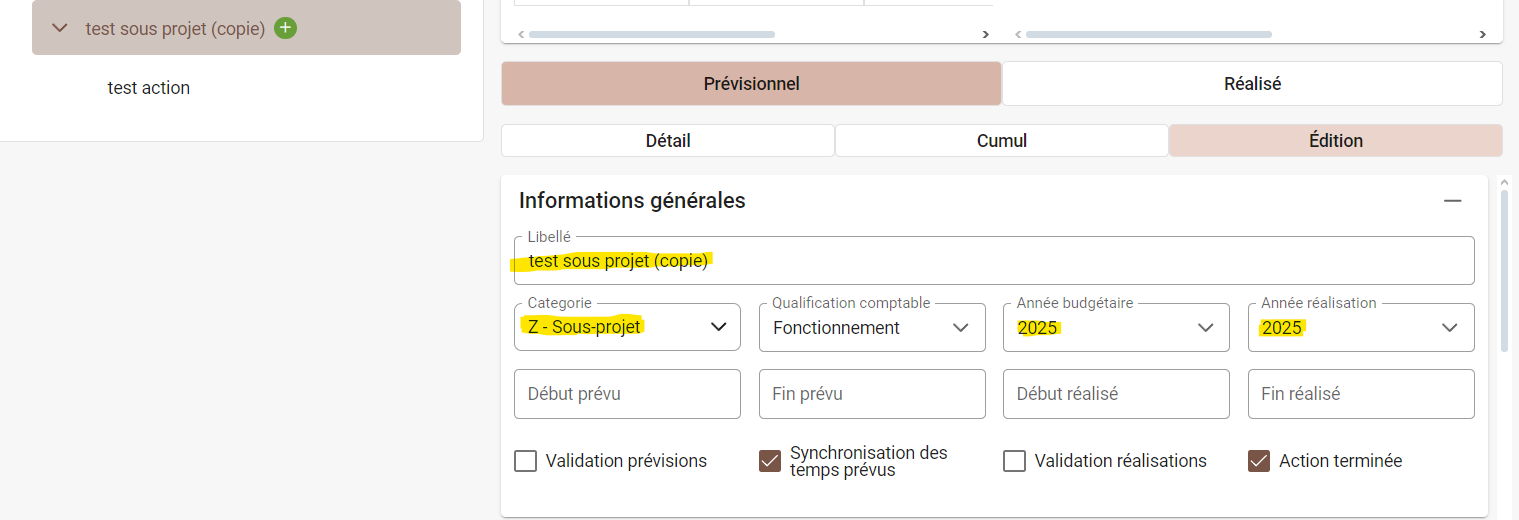The height and width of the screenshot is (520, 1519).
Task: Open the Qualification comptable dropdown
Action: point(872,328)
